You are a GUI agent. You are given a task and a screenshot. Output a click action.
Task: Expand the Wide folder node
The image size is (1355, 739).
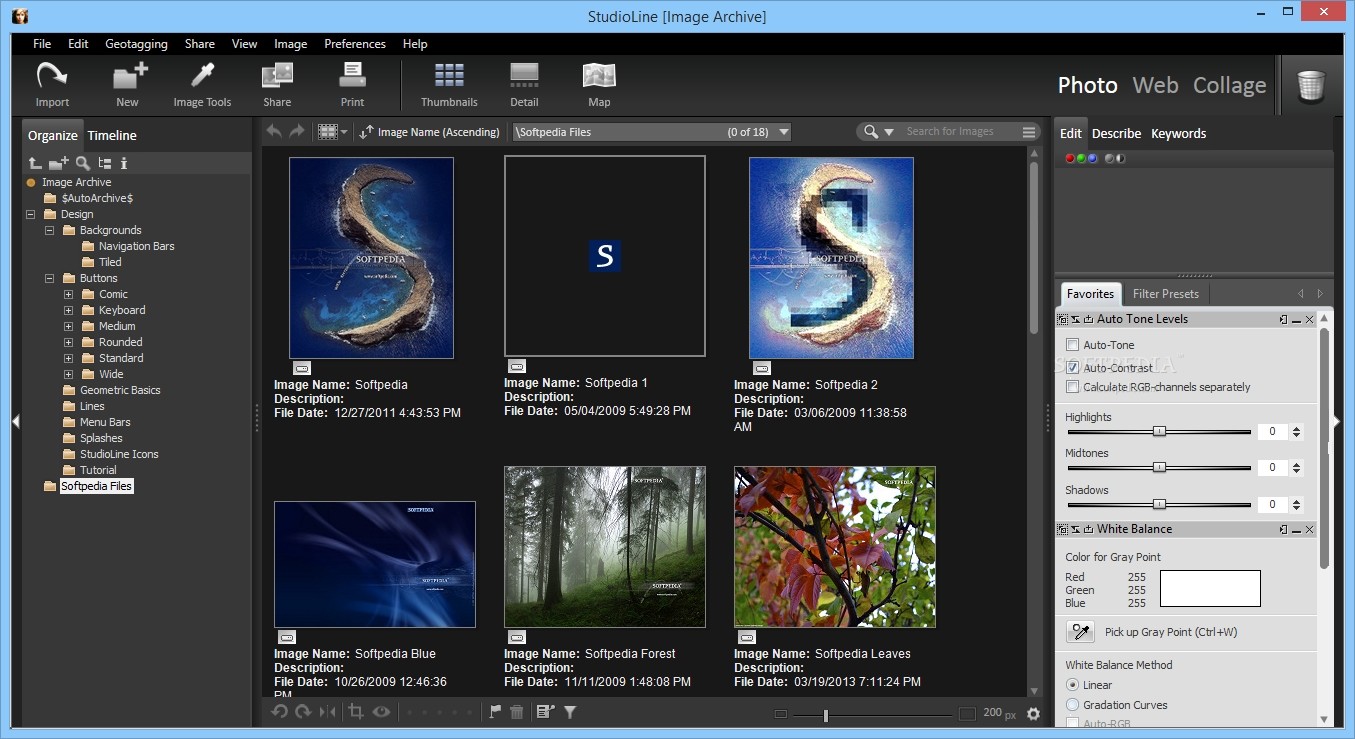(69, 374)
